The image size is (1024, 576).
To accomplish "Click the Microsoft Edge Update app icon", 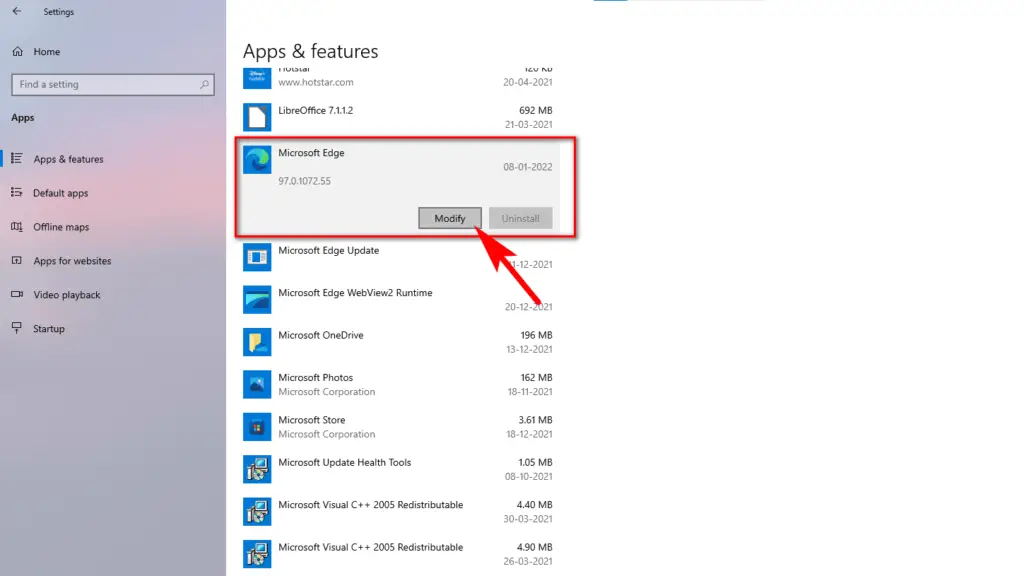I will click(257, 257).
